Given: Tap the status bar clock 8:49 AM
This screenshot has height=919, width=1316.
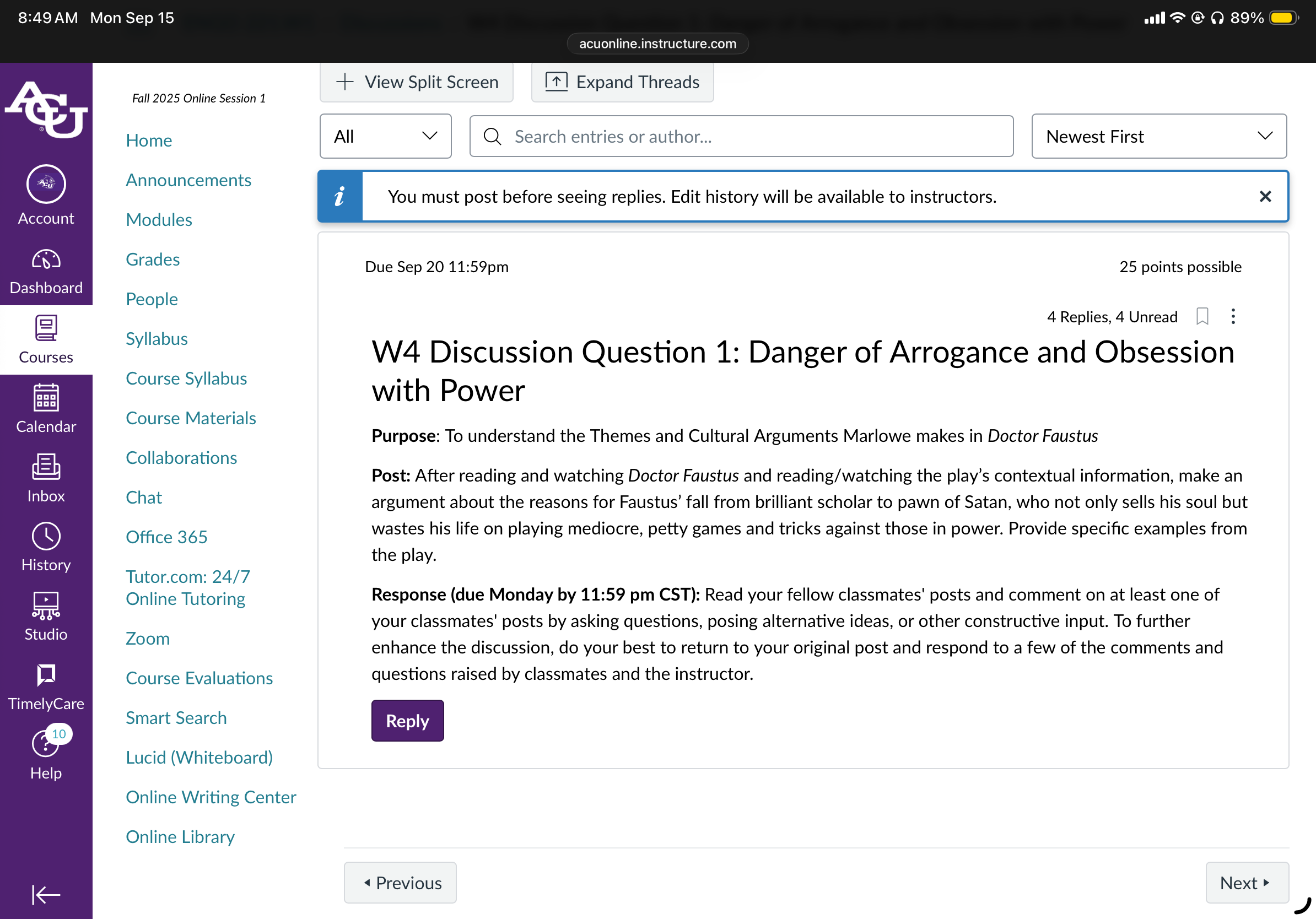Looking at the screenshot, I should [x=47, y=18].
